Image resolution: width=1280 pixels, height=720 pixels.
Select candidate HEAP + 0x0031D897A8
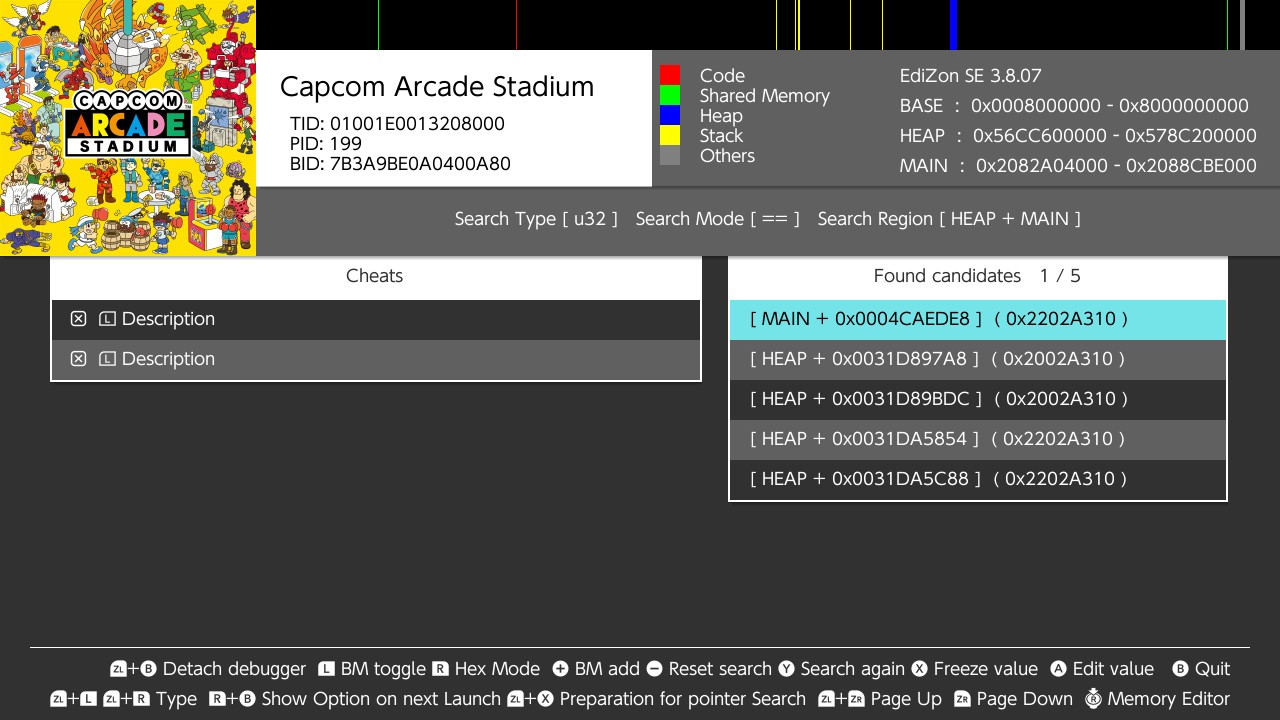[x=978, y=360]
